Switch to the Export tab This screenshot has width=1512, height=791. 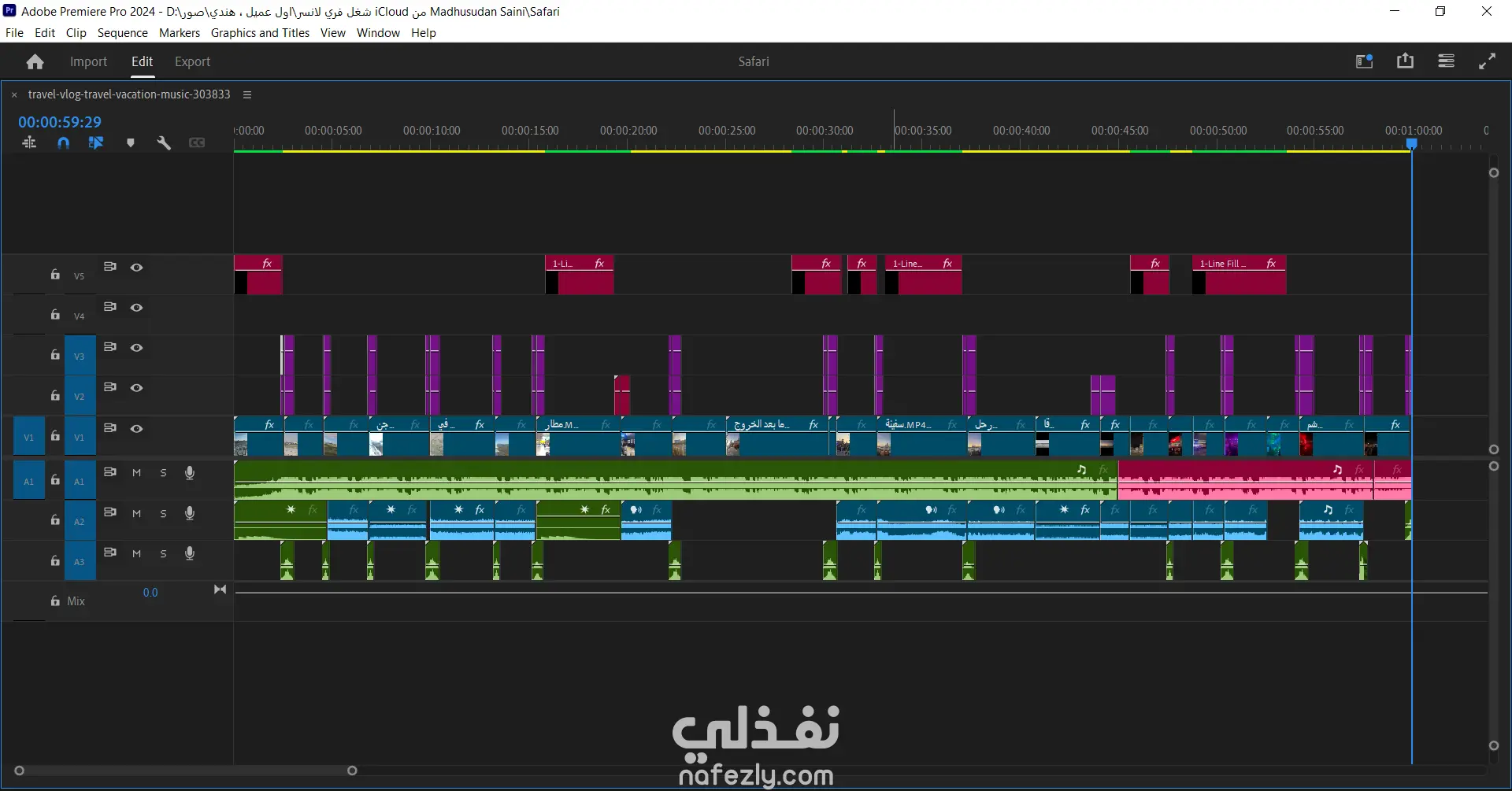click(192, 61)
